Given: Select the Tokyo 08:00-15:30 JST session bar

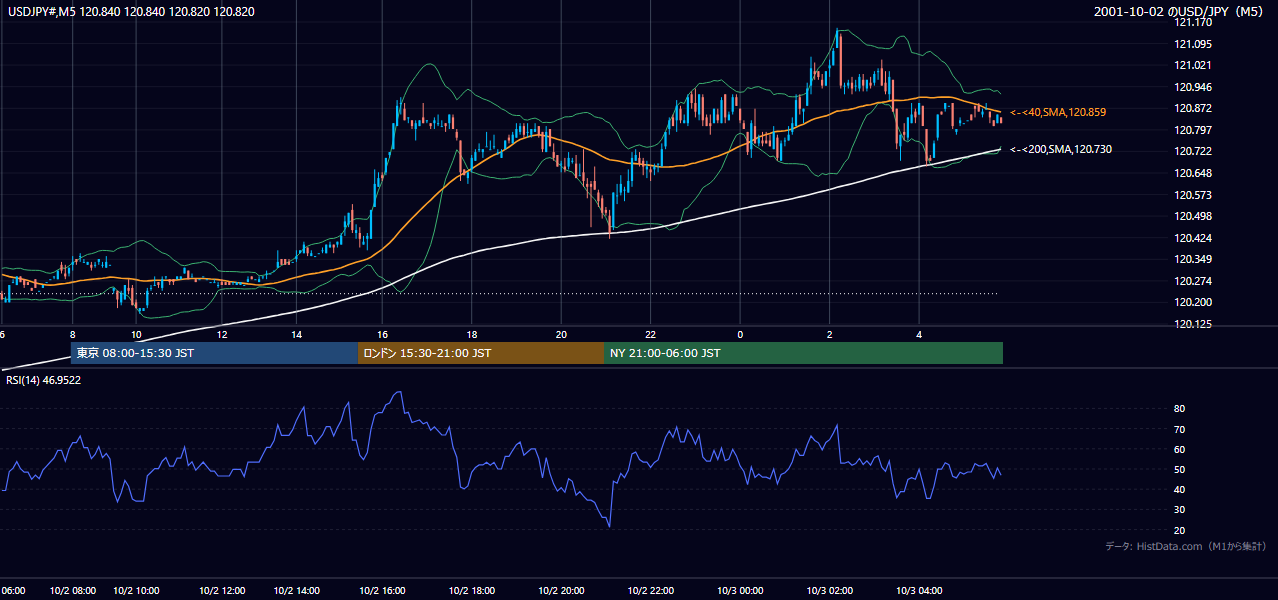Looking at the screenshot, I should (214, 353).
